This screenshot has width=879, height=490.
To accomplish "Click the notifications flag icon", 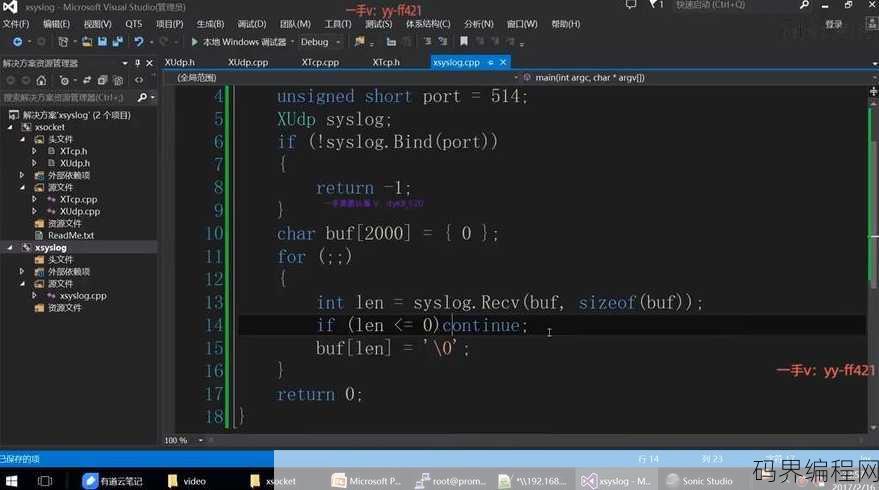I will tap(655, 4).
